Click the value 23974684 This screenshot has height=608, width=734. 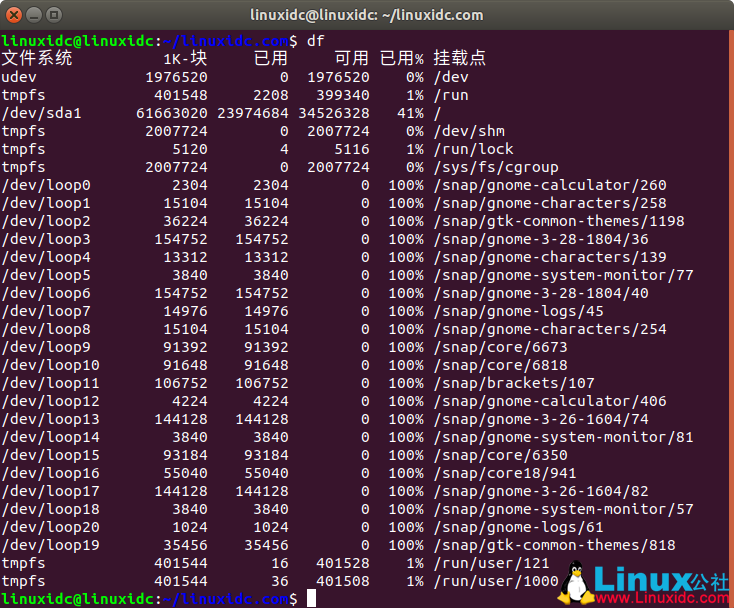(x=253, y=113)
